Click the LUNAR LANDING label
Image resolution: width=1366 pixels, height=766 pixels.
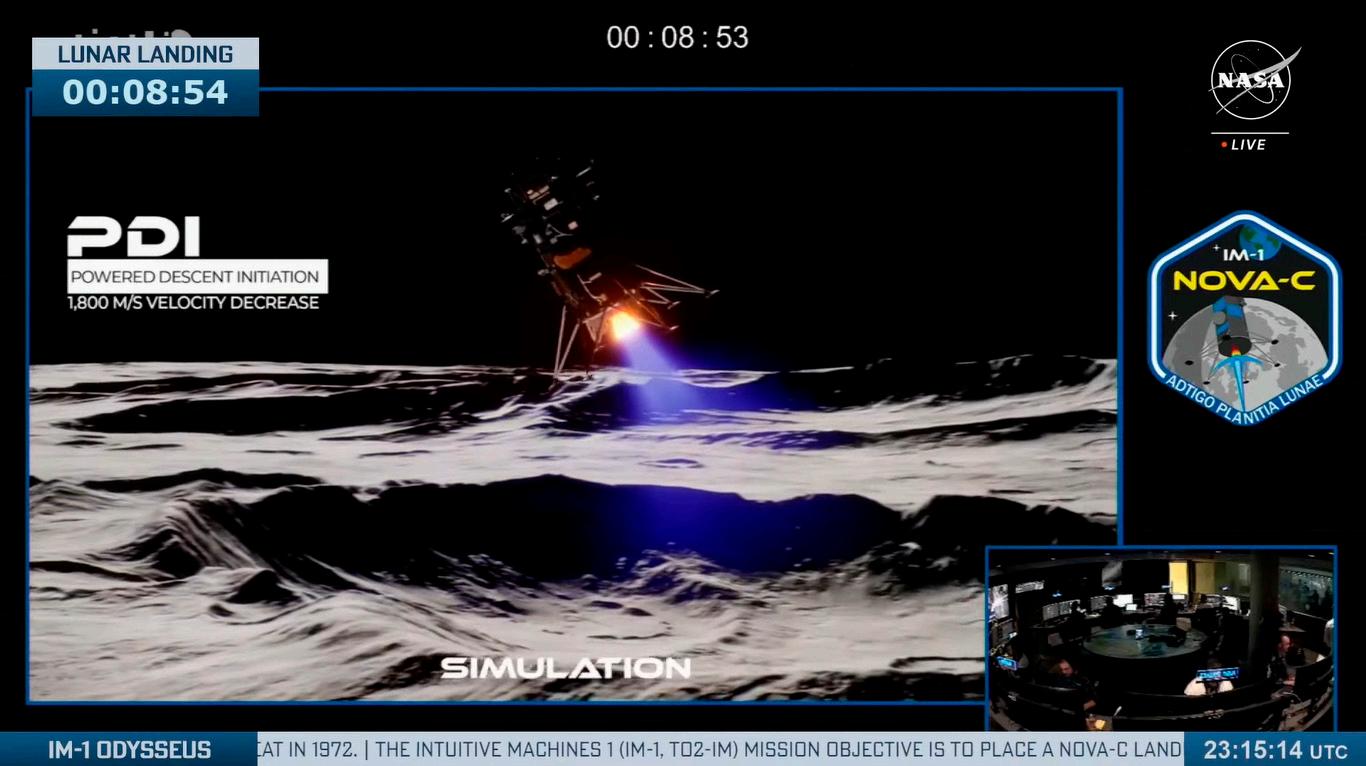(145, 54)
